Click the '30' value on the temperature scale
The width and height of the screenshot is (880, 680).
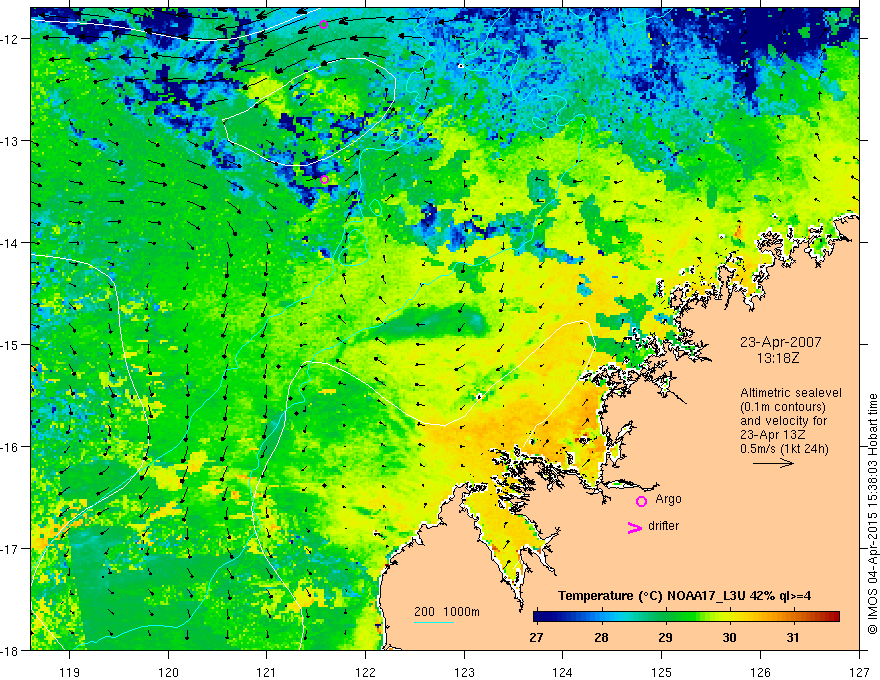click(729, 637)
